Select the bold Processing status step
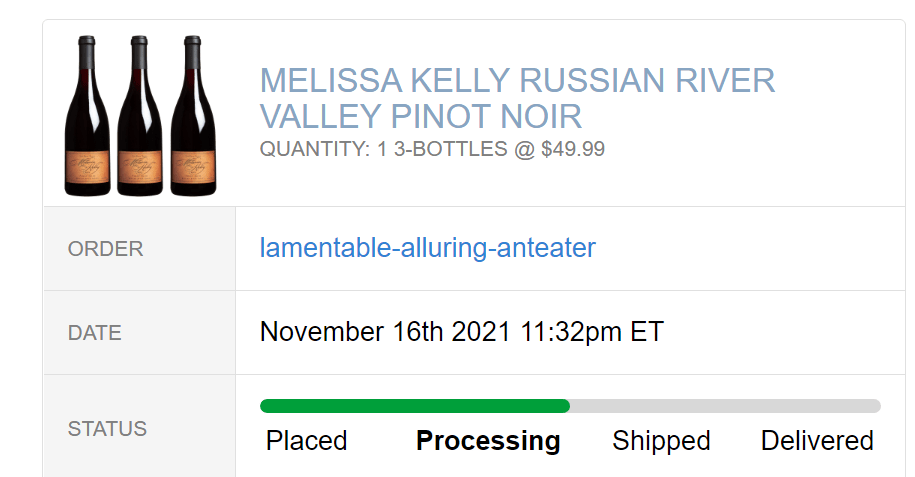 click(488, 441)
